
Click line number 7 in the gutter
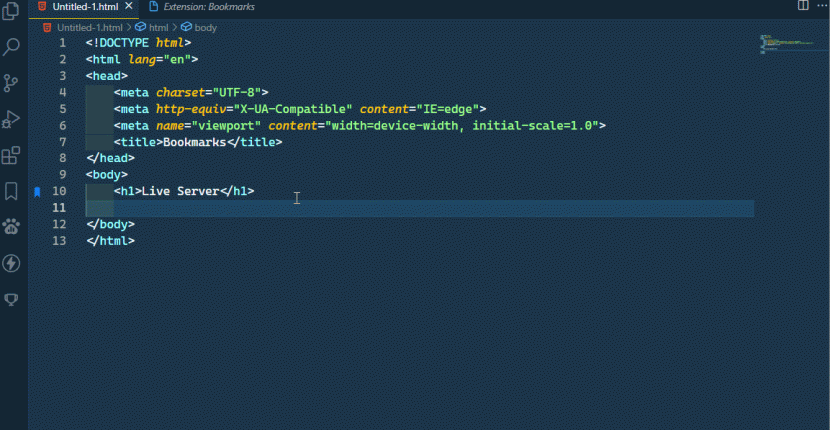pos(62,142)
